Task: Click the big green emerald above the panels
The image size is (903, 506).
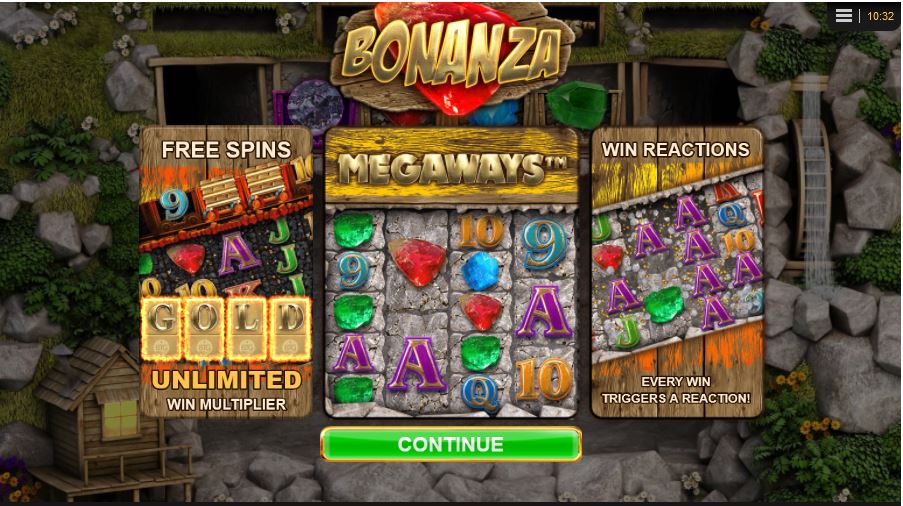Action: [577, 104]
